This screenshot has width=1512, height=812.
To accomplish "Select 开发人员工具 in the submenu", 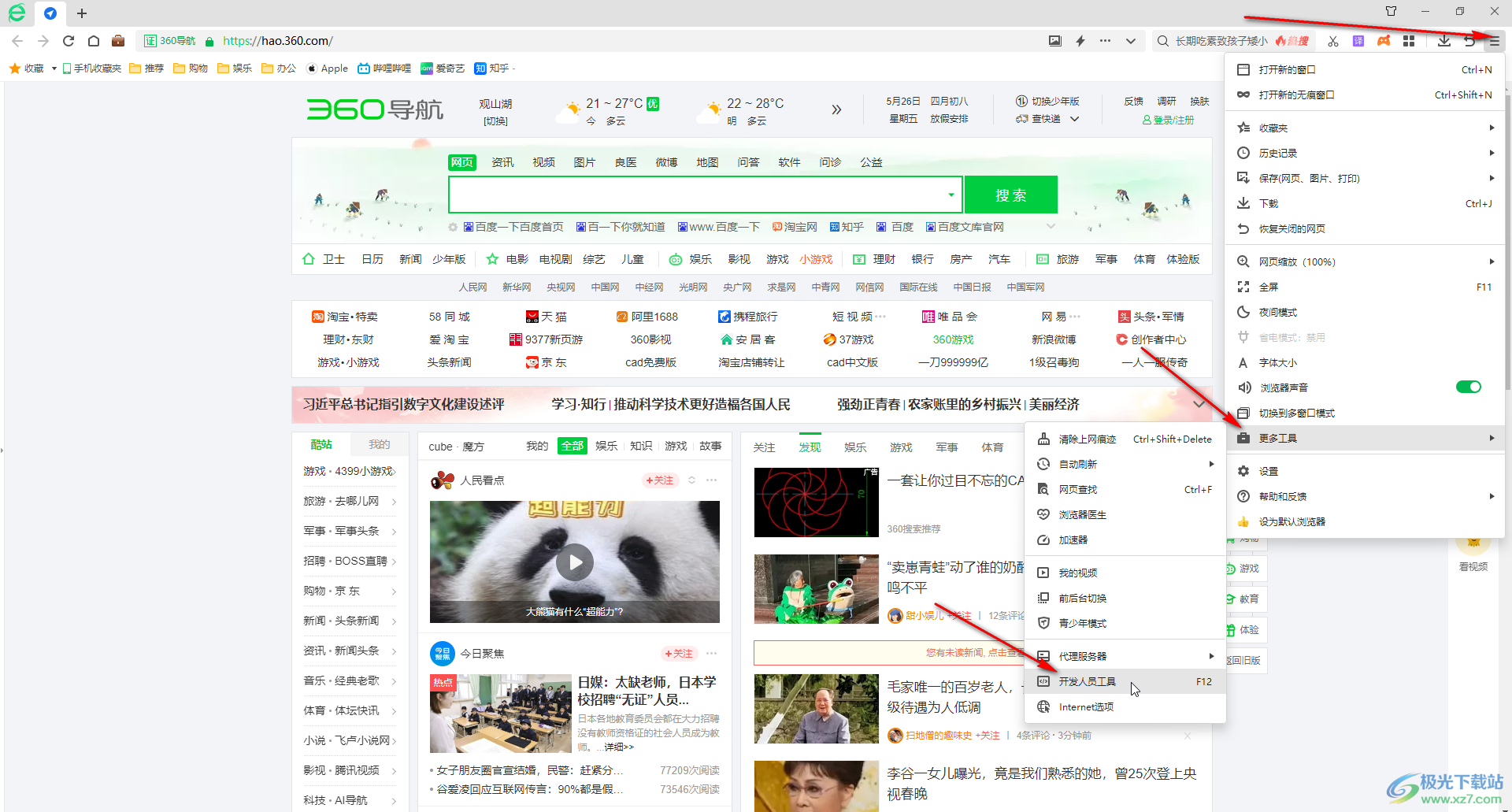I will click(1125, 681).
